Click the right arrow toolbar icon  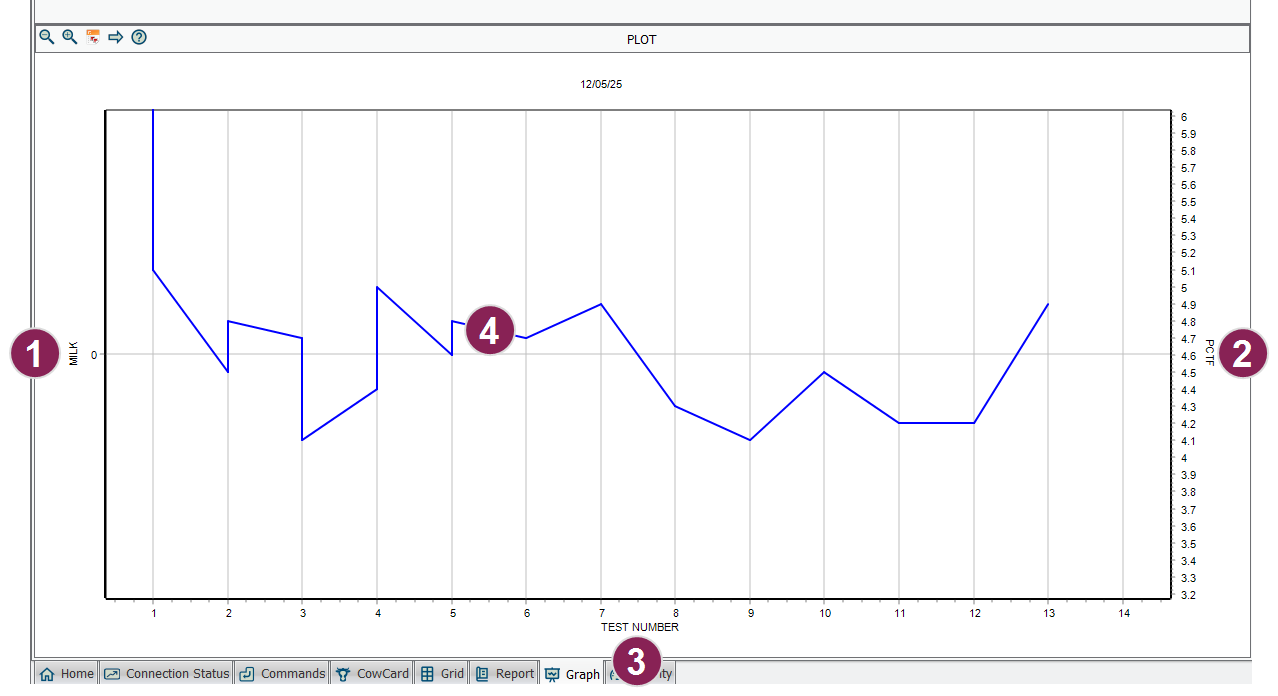(x=116, y=37)
